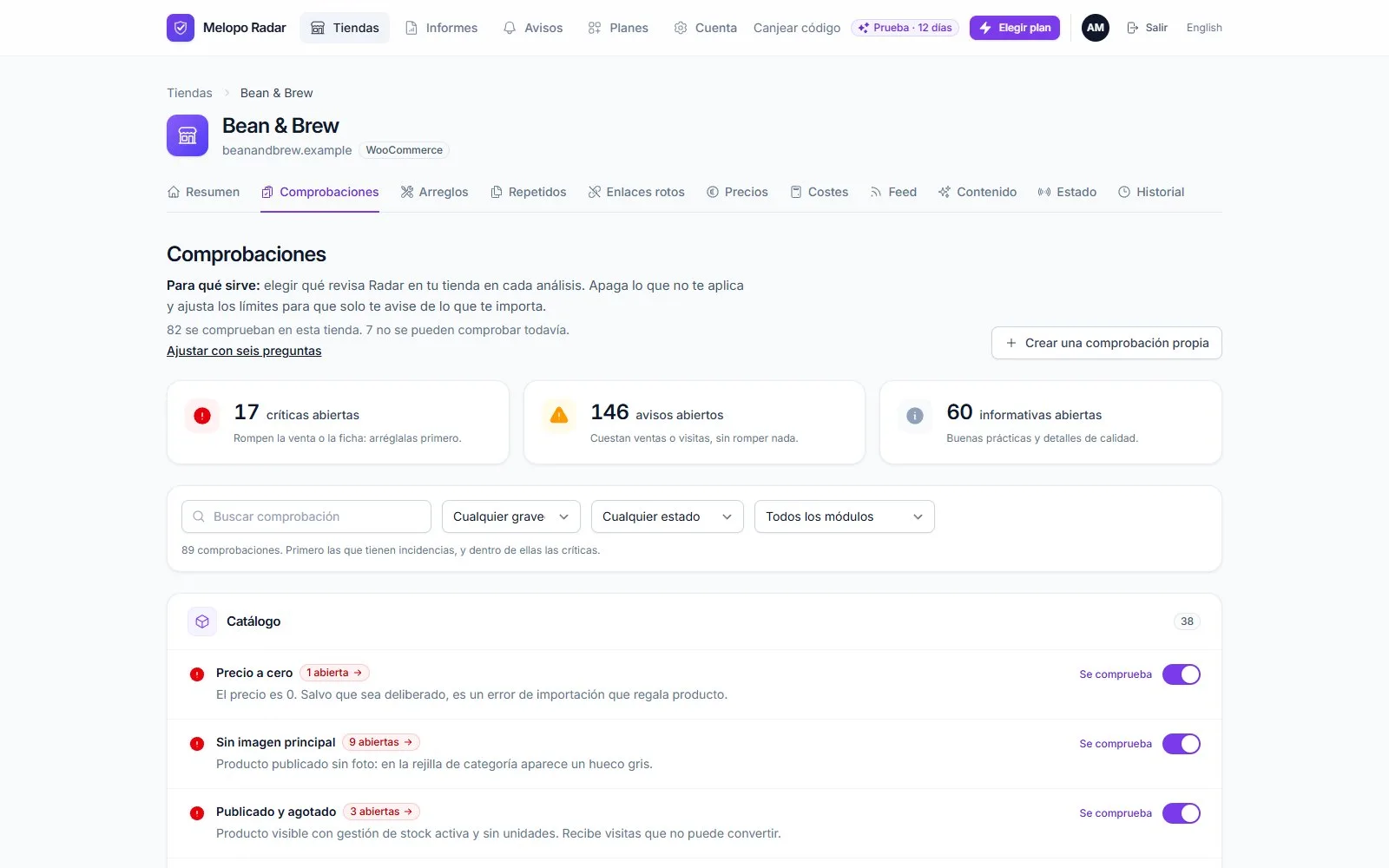Open the Cualquier gravedad severity dropdown

511,516
